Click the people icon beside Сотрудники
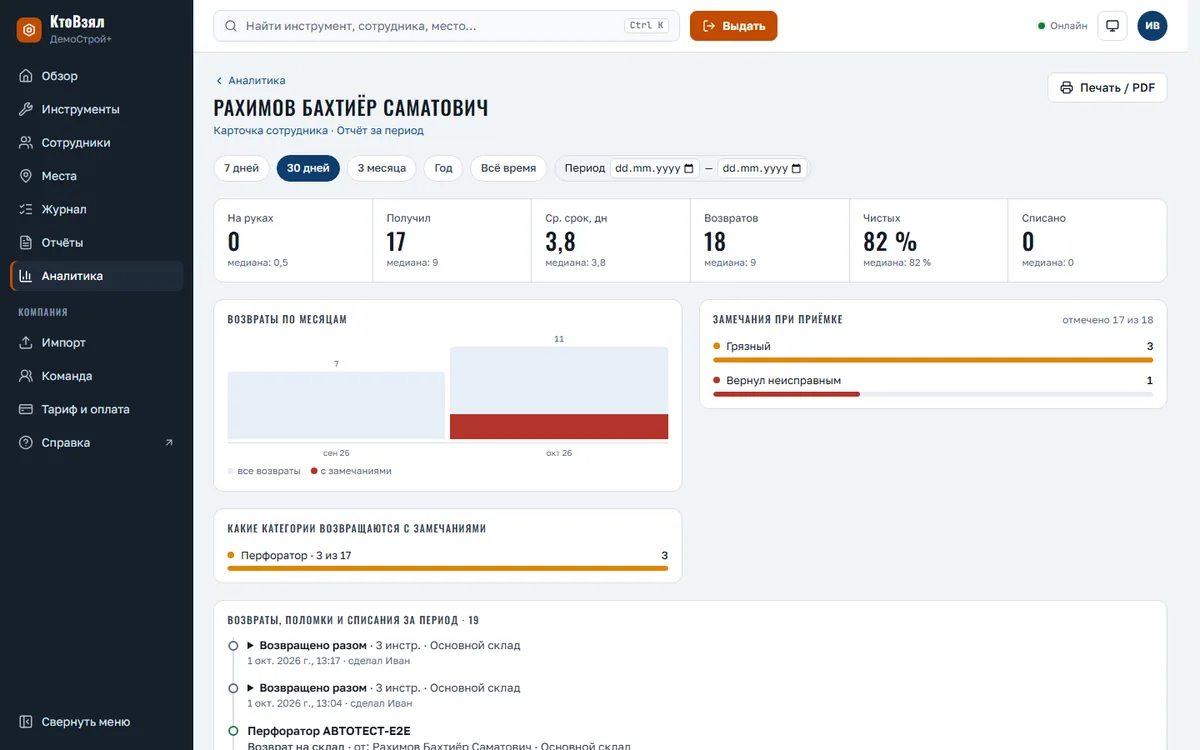This screenshot has width=1200, height=750. pyautogui.click(x=26, y=143)
